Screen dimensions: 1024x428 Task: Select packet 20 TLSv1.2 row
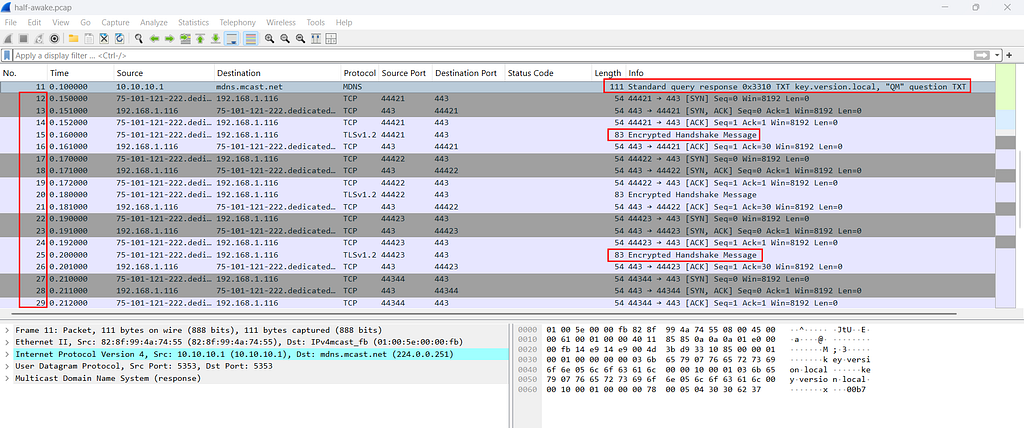tap(496, 195)
